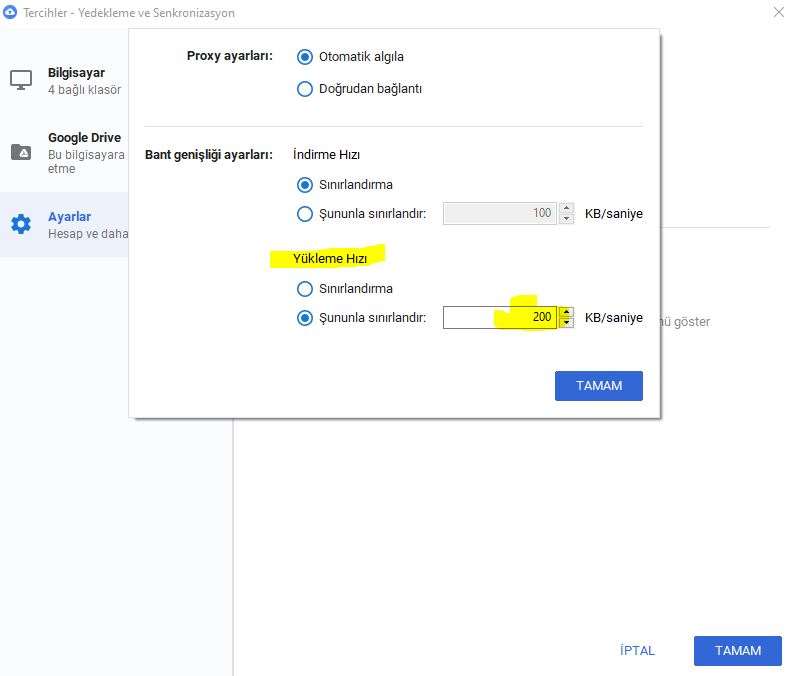Select Sınırlandırma under Yükleme Hızı

[305, 289]
